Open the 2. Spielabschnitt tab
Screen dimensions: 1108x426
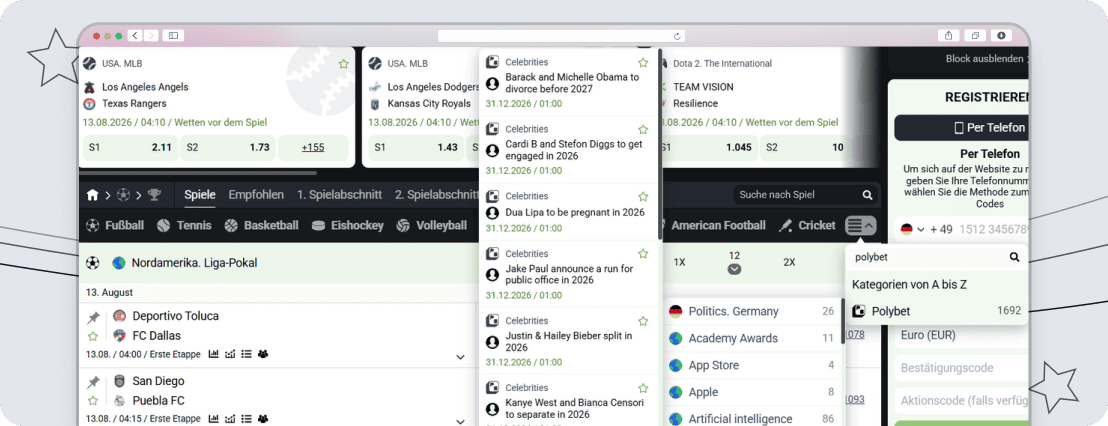[437, 195]
